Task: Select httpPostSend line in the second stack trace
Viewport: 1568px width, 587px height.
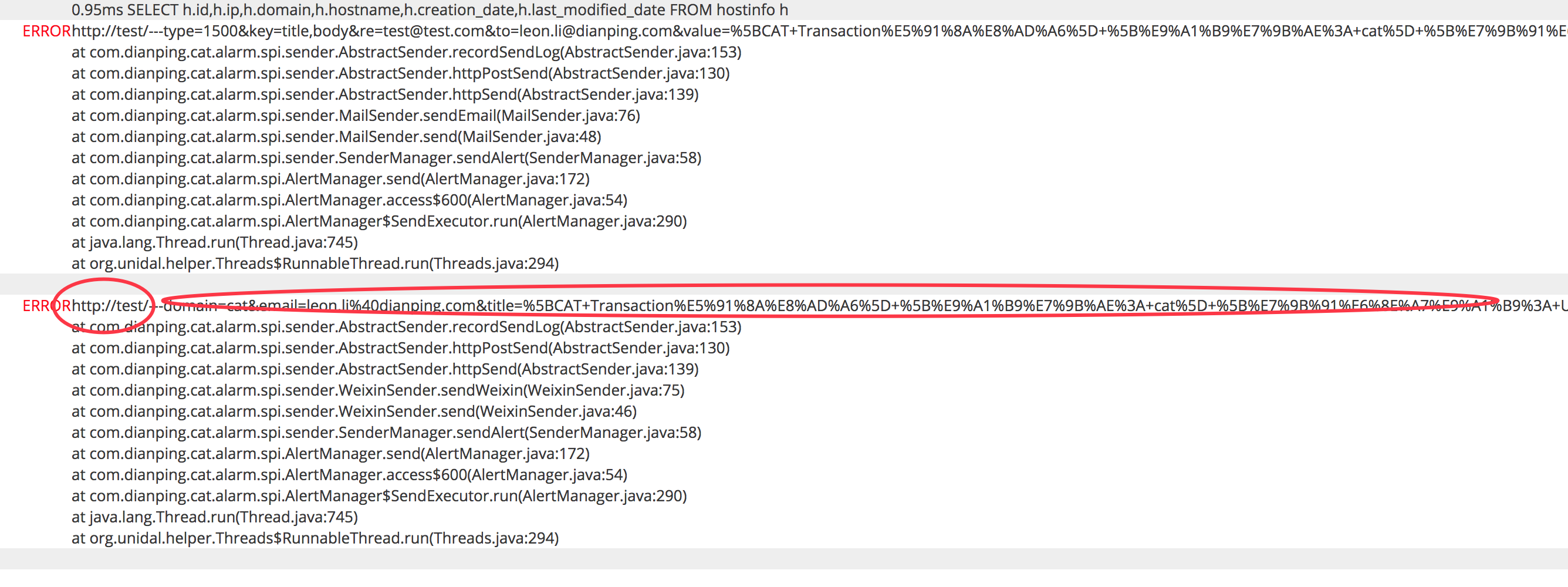Action: [400, 348]
